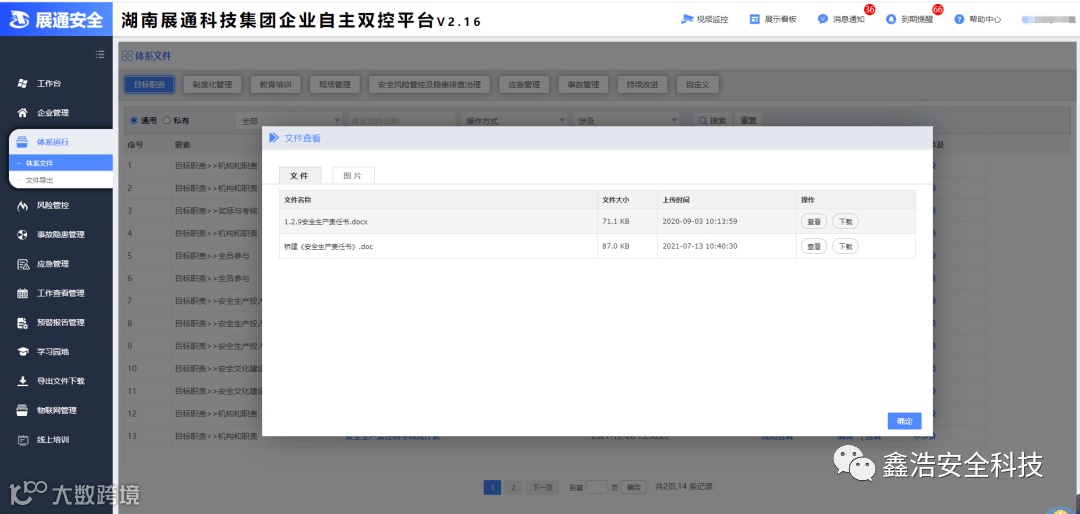This screenshot has height=514, width=1080.
Task: Click the 体系文件名称 search input
Action: tap(402, 121)
